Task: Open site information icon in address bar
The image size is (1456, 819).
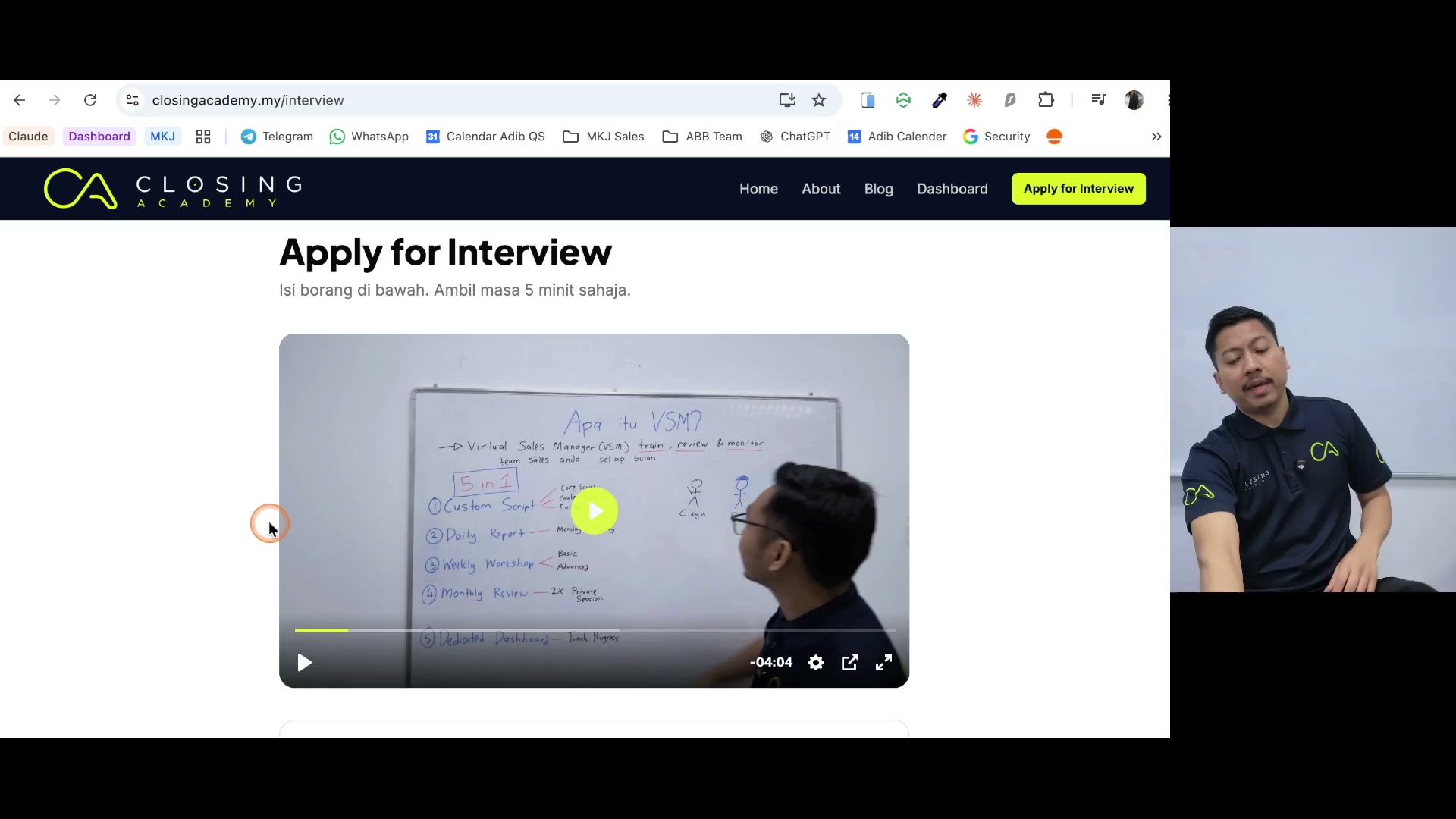Action: [132, 100]
